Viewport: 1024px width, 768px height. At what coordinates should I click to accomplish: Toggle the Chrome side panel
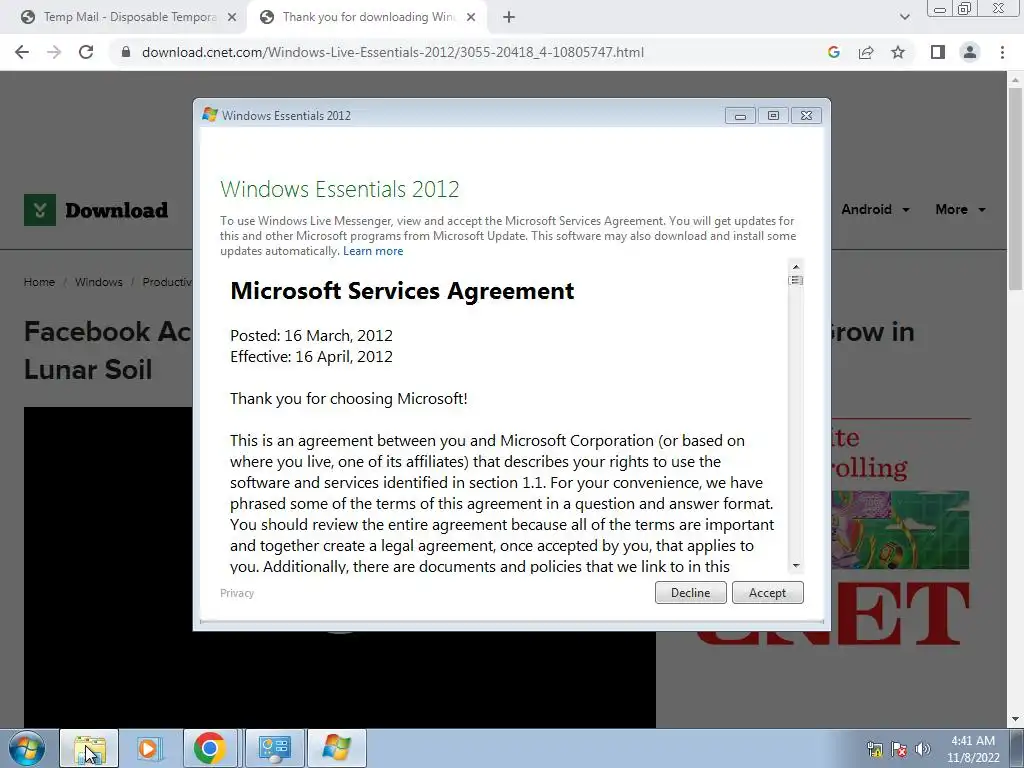click(x=938, y=52)
